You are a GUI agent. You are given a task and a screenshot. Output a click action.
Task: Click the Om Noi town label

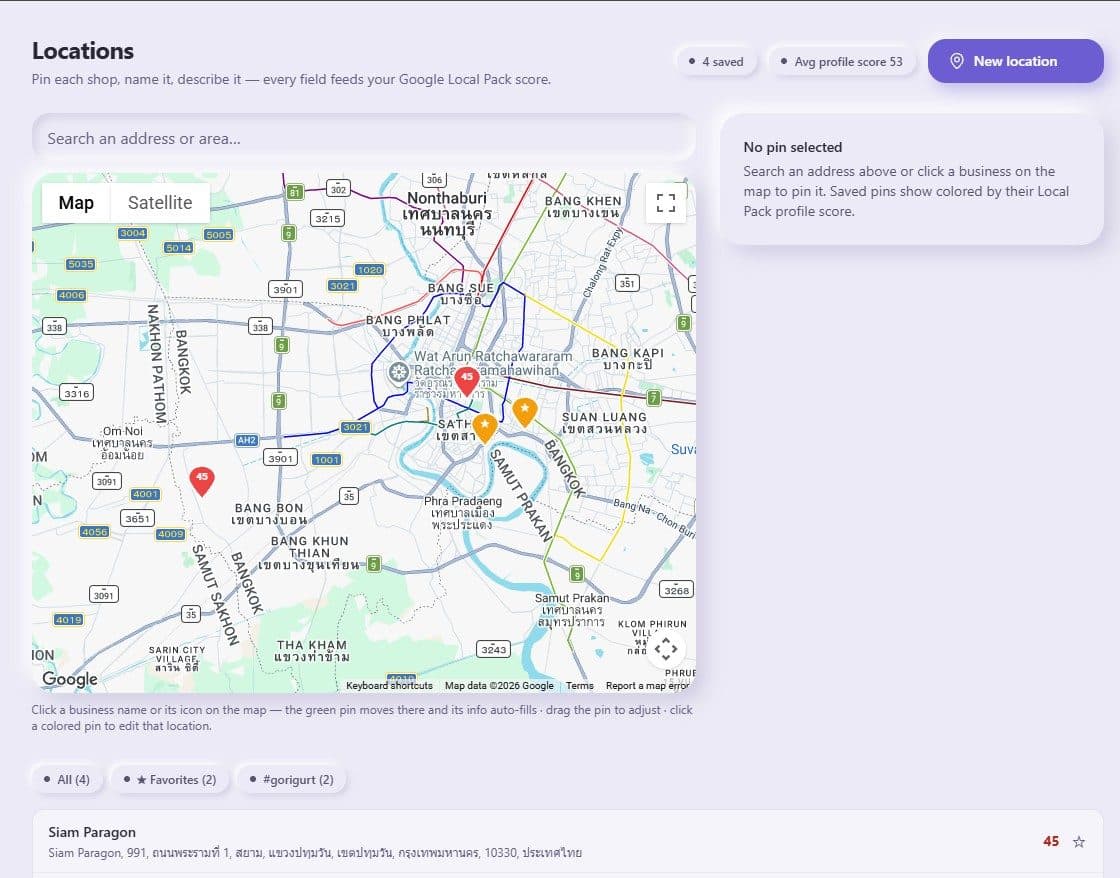tap(122, 442)
